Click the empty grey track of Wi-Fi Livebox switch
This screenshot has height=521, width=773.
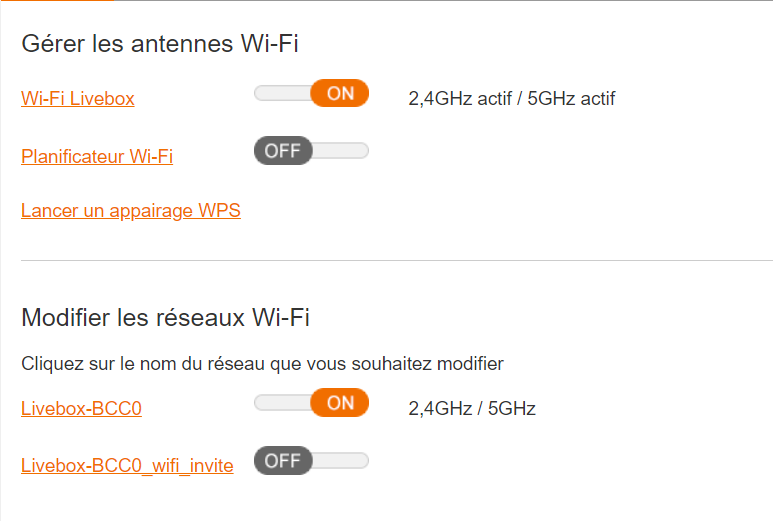[282, 93]
